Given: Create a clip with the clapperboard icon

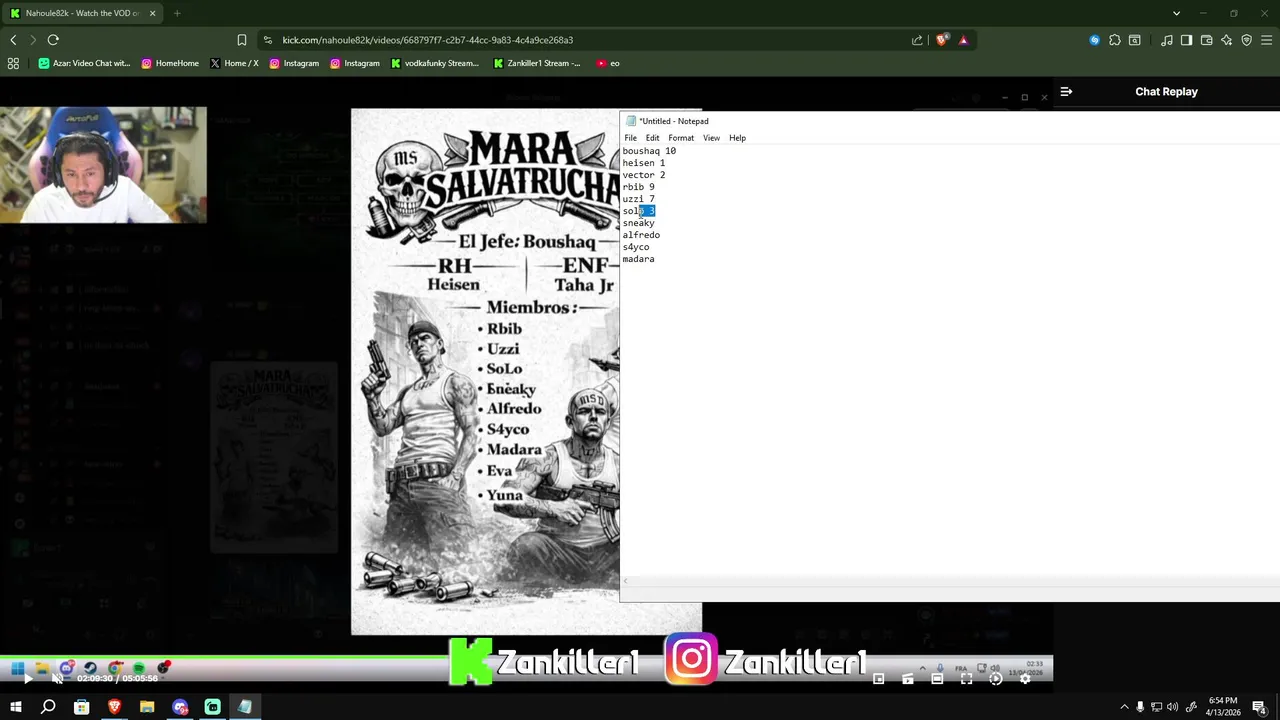Looking at the screenshot, I should pyautogui.click(x=907, y=679).
